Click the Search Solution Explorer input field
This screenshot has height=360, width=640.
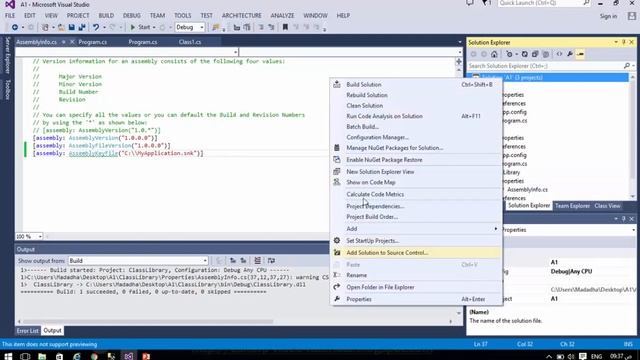(x=545, y=66)
